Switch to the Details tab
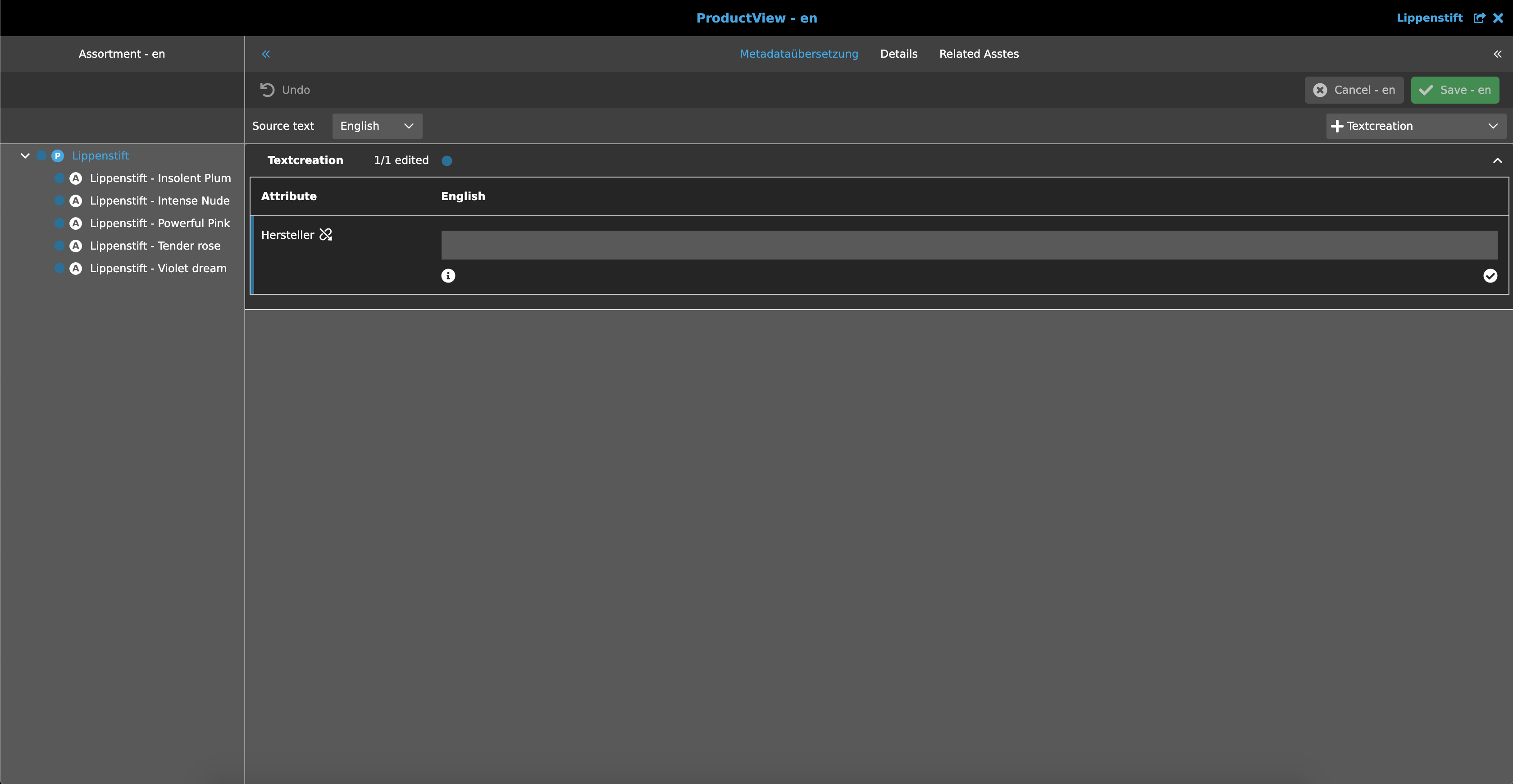This screenshot has height=784, width=1513. pos(898,54)
